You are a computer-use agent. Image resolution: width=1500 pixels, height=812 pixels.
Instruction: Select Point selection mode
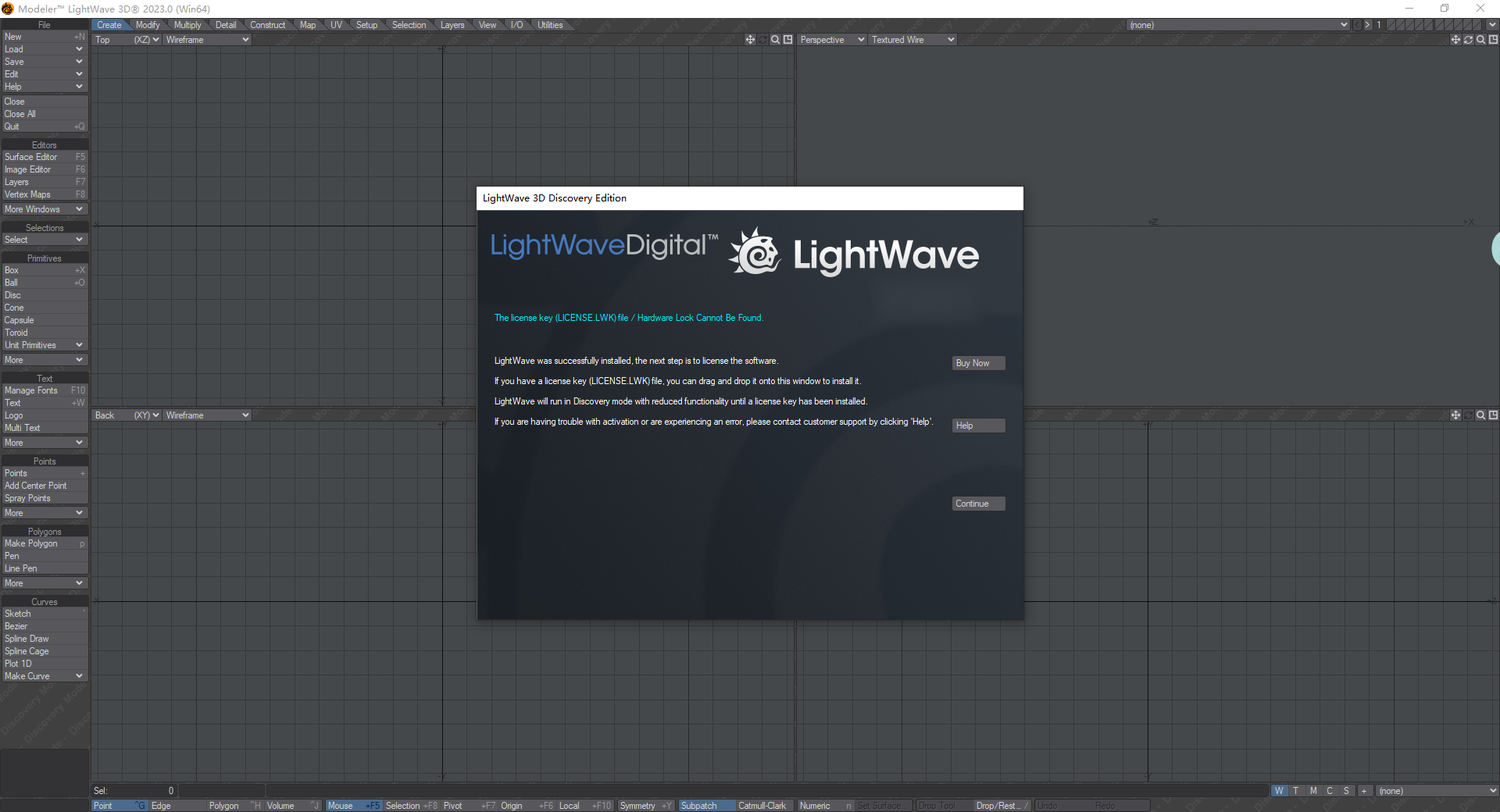click(120, 806)
